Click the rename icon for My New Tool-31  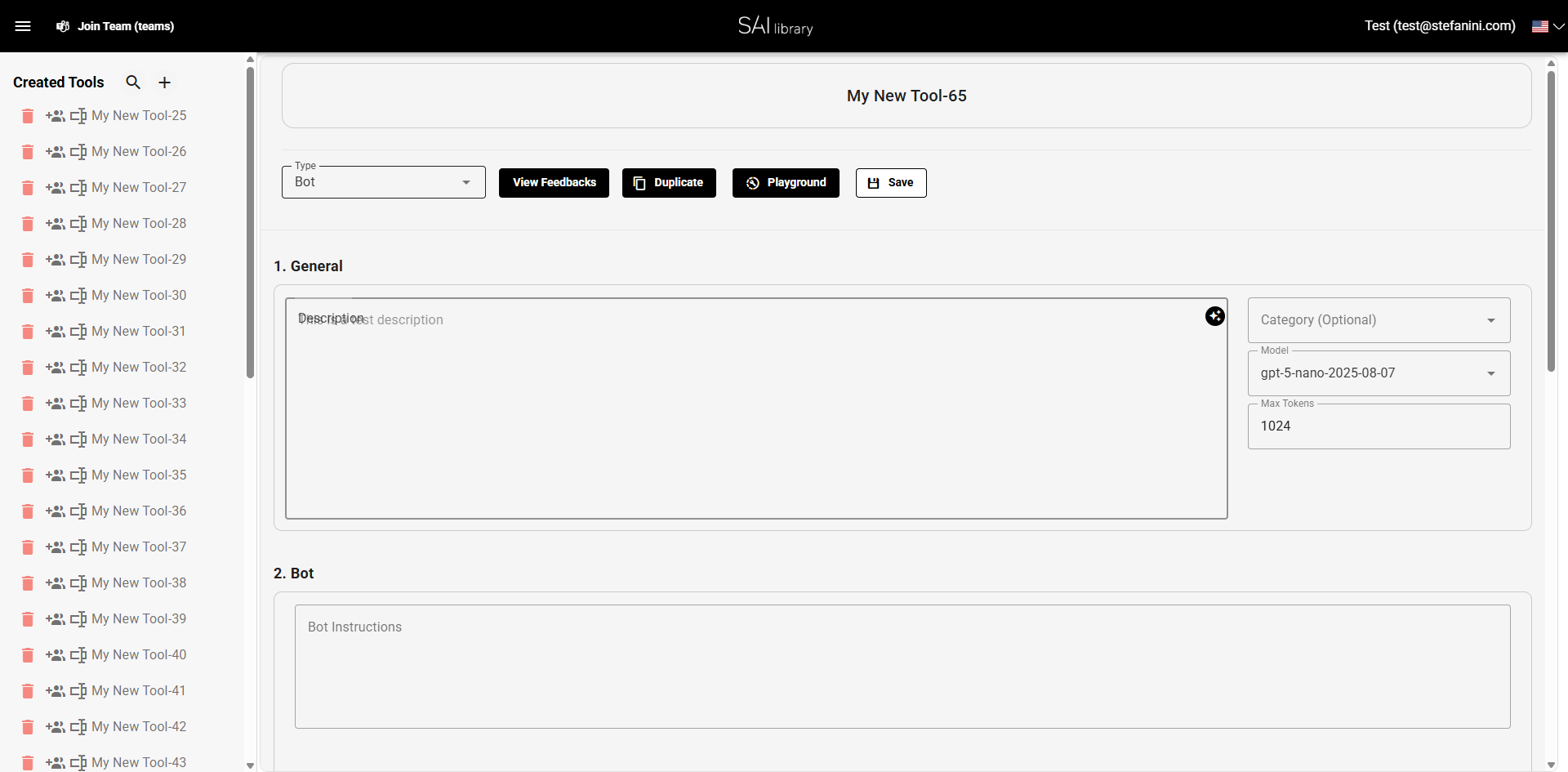pos(78,332)
